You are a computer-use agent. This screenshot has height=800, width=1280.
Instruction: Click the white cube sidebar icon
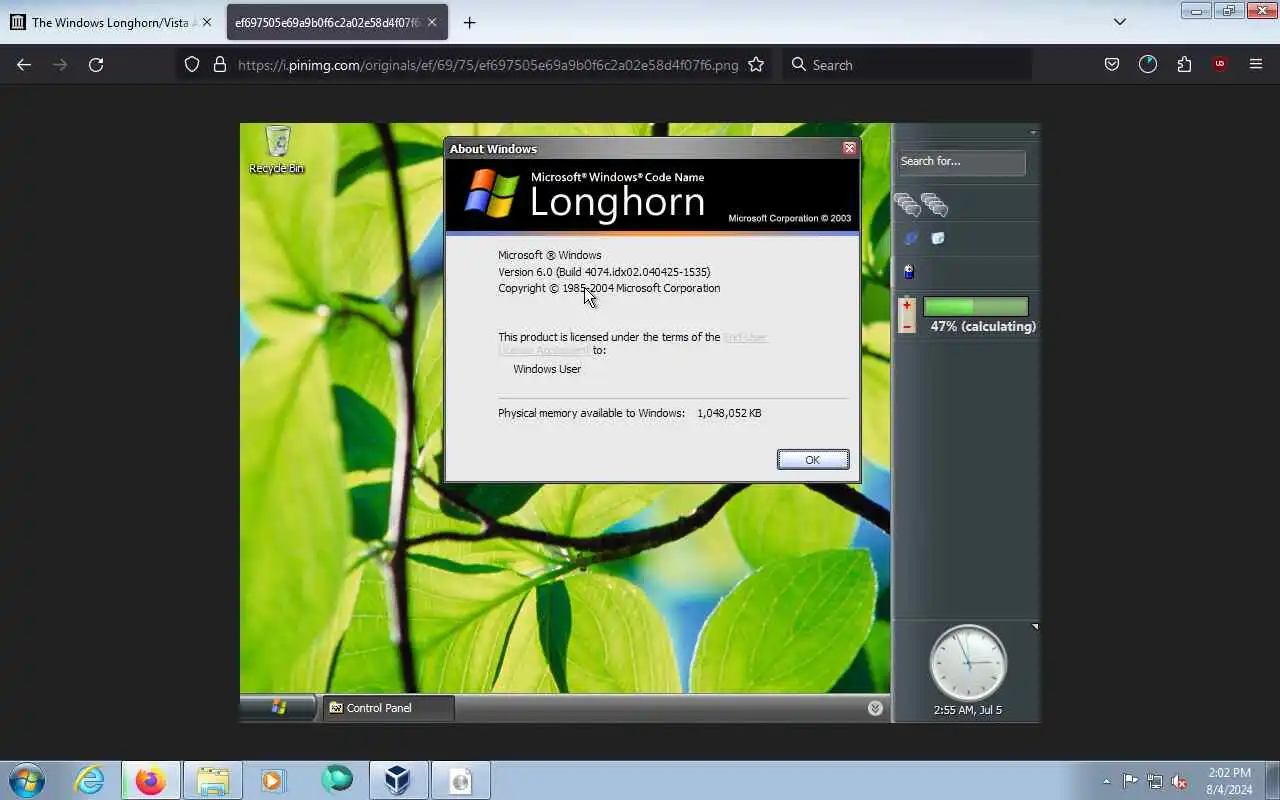click(x=938, y=238)
